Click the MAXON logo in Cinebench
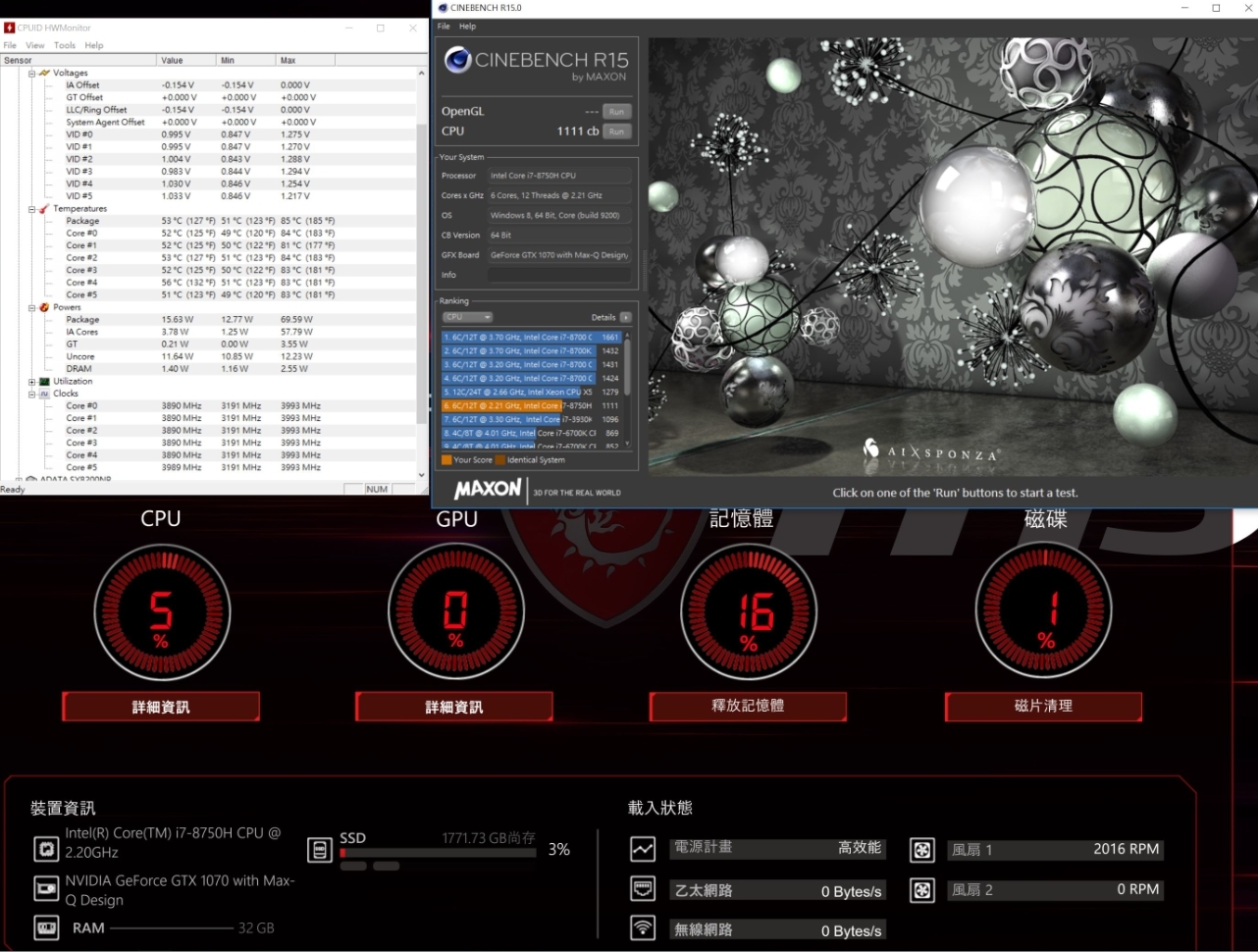1258x952 pixels. click(488, 490)
